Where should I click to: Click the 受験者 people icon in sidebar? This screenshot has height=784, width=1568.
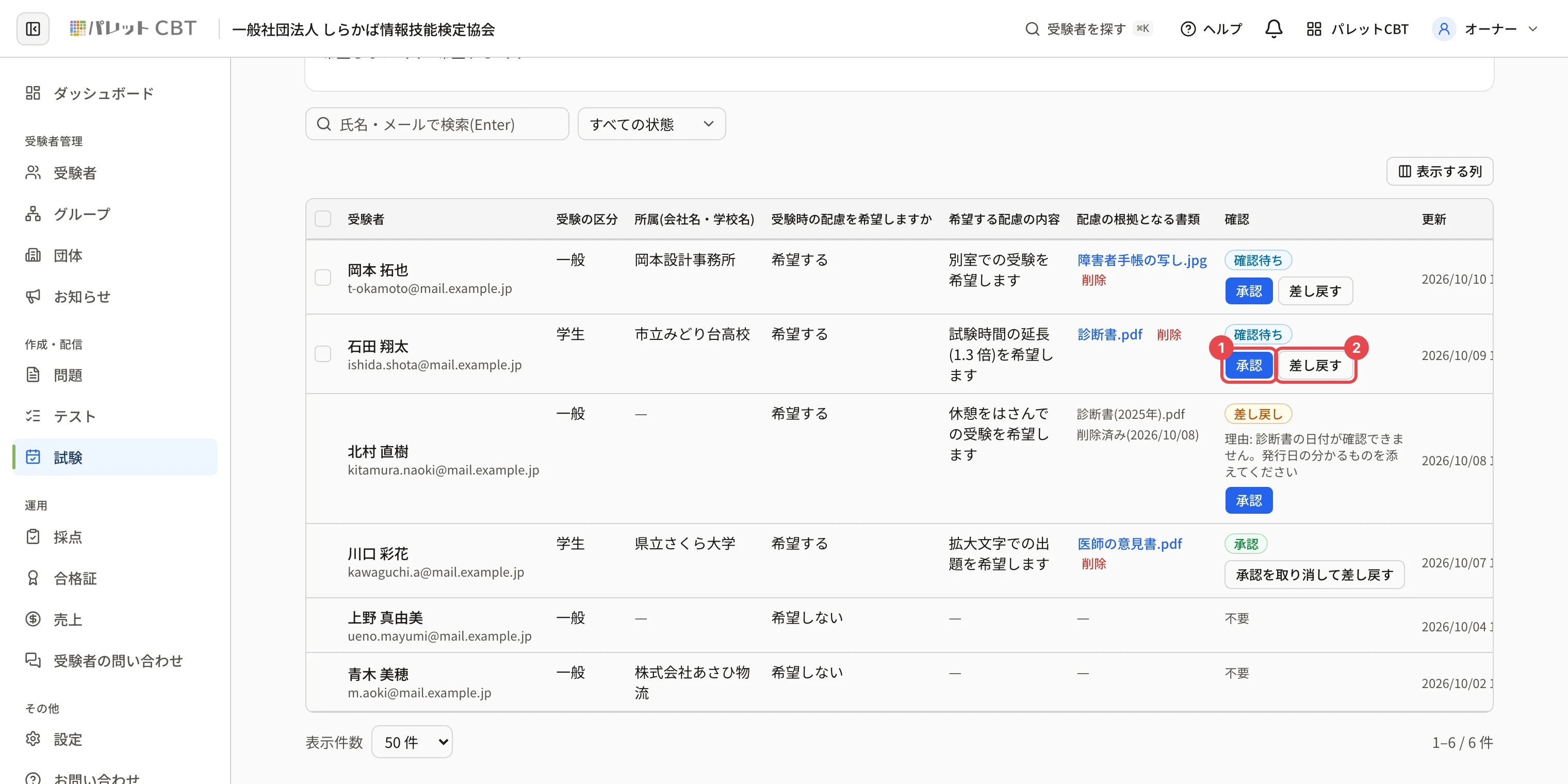pos(33,173)
